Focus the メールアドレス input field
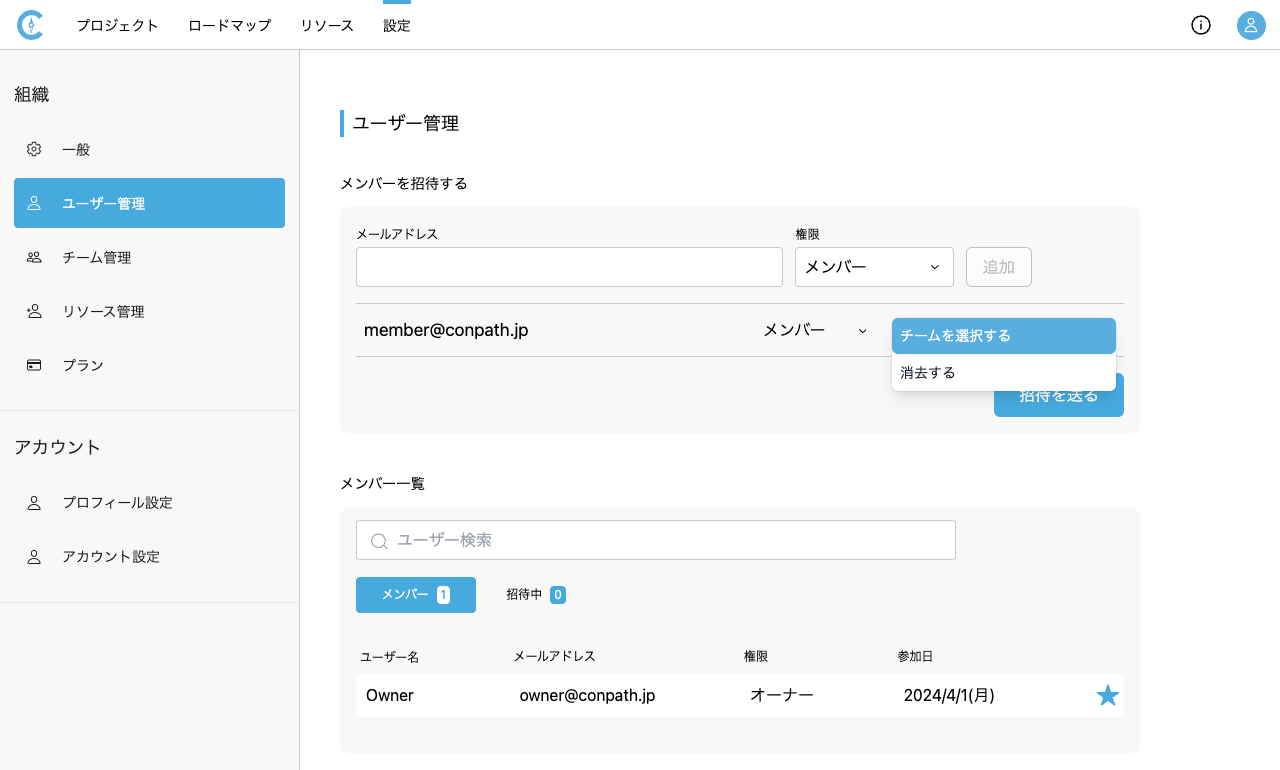 (569, 267)
